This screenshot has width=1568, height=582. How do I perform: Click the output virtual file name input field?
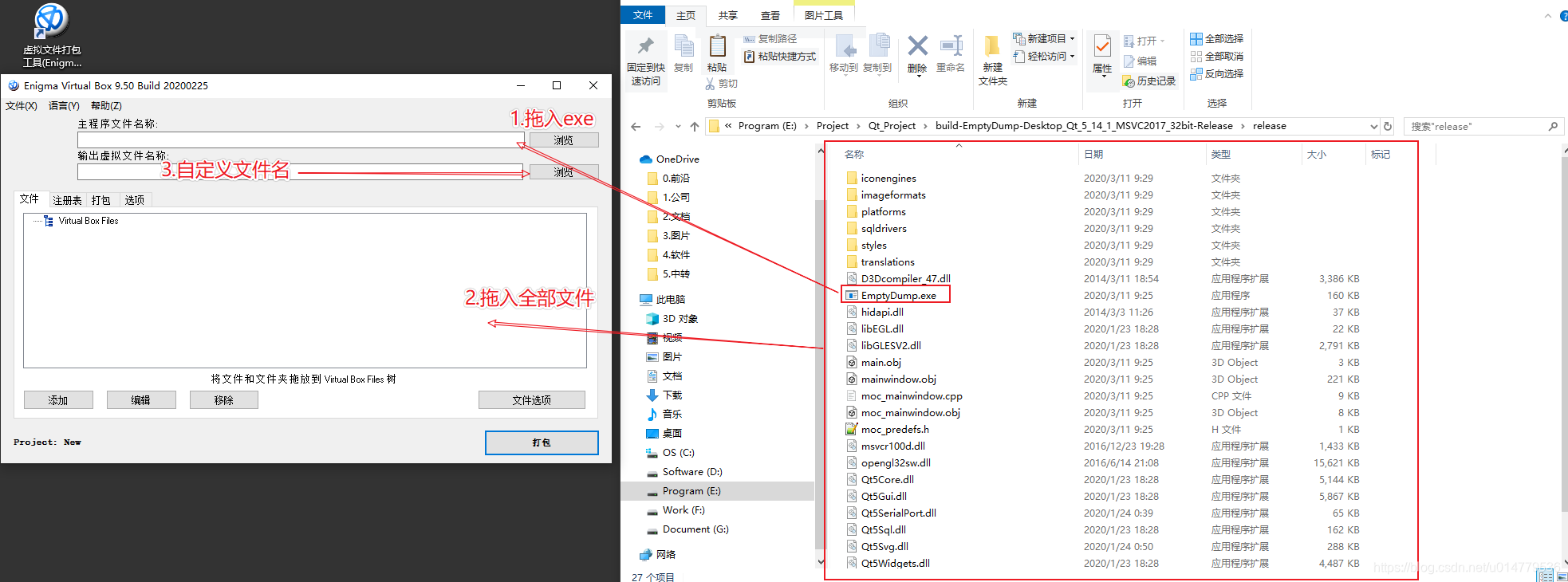pos(300,172)
